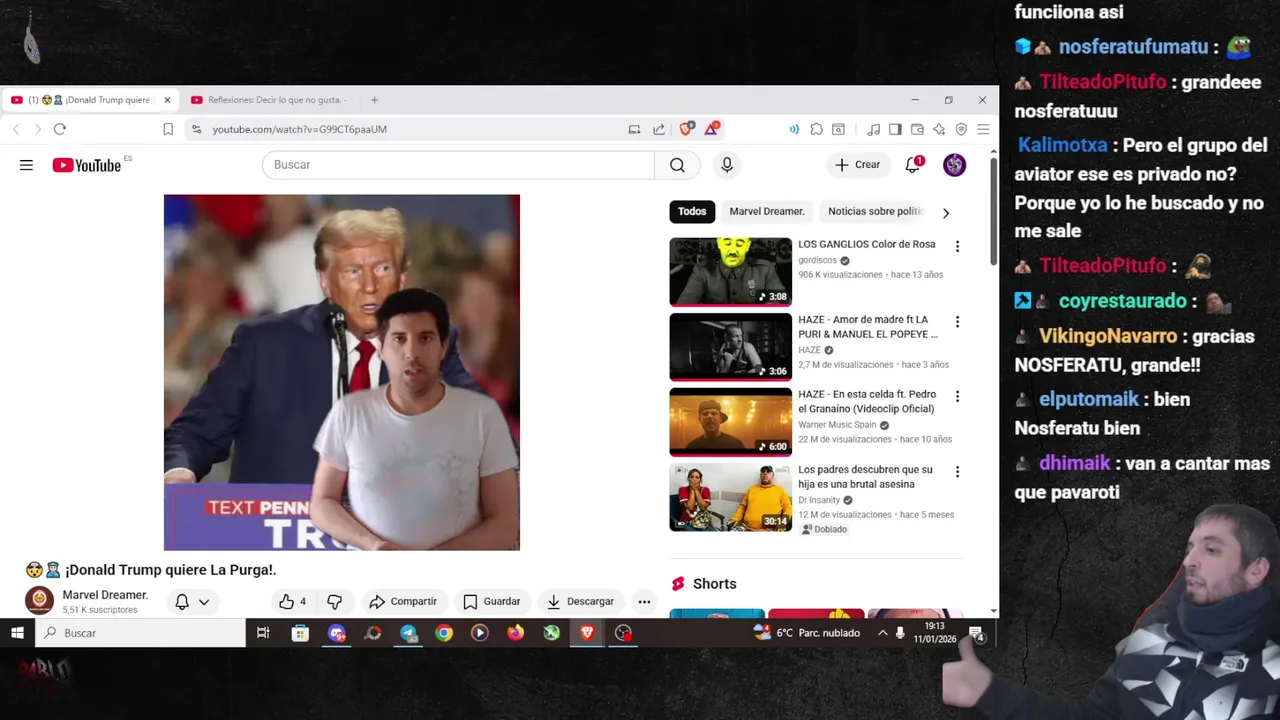Open HAZE Amor de madre thumbnail
The image size is (1280, 720).
tap(730, 346)
